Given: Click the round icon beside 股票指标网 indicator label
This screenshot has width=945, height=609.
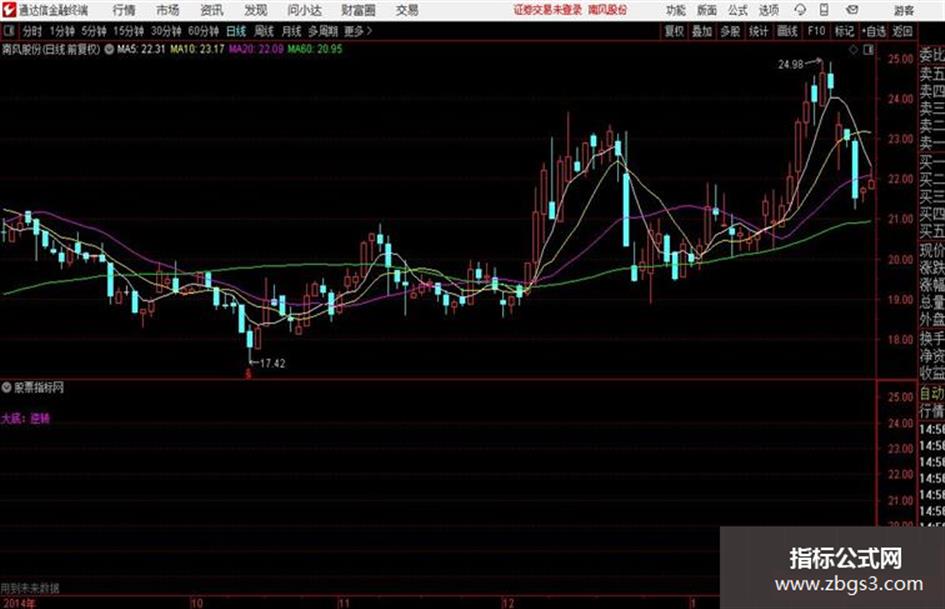Looking at the screenshot, I should (x=7, y=387).
